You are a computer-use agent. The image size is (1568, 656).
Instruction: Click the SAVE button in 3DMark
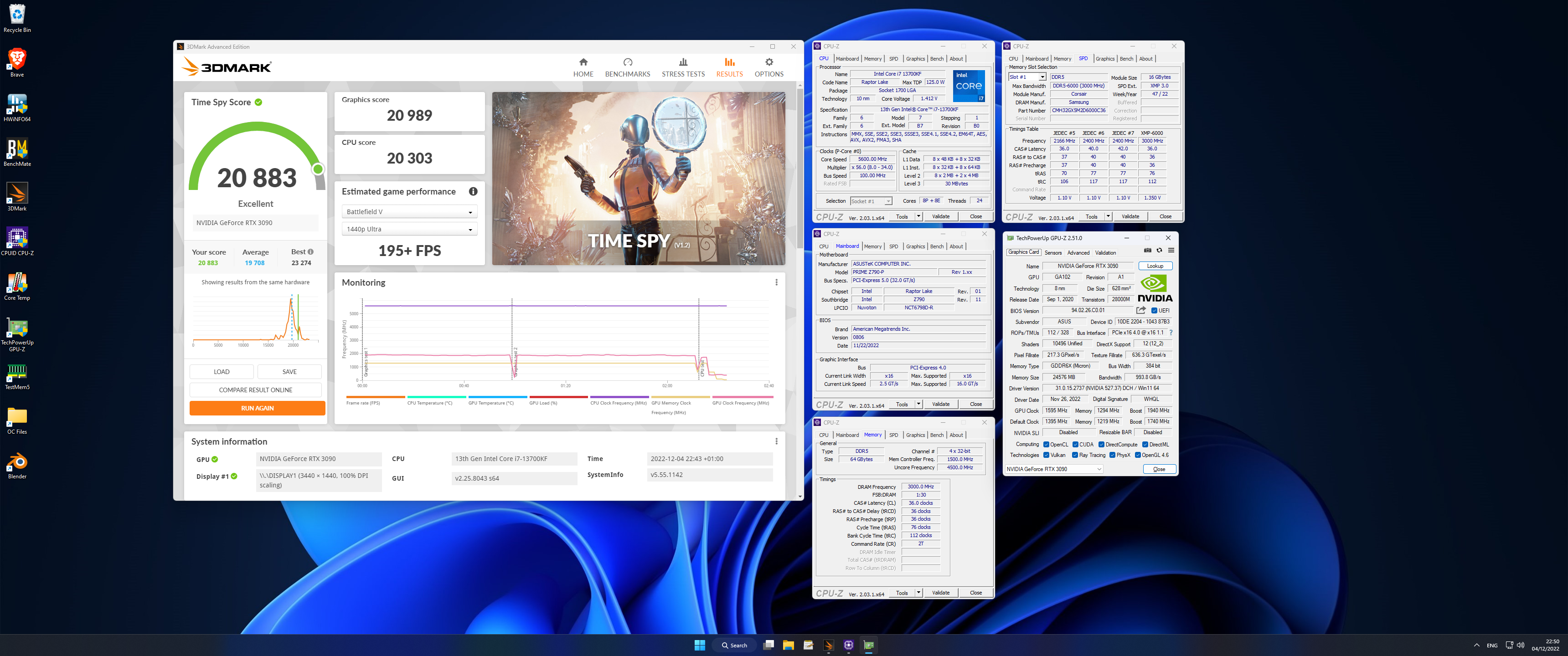[x=289, y=372]
